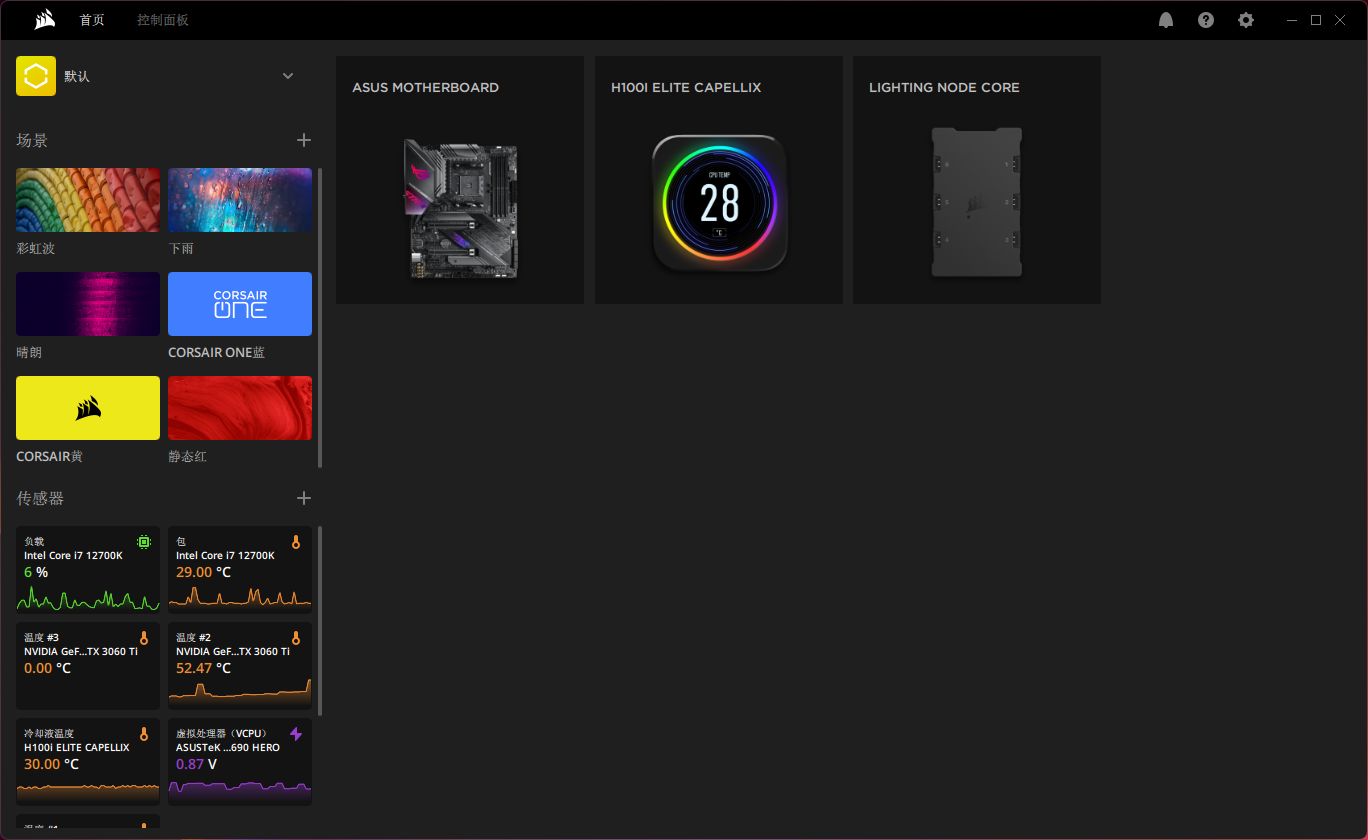Click the LIGHTING NODE CORE title
This screenshot has width=1368, height=840.
[944, 87]
